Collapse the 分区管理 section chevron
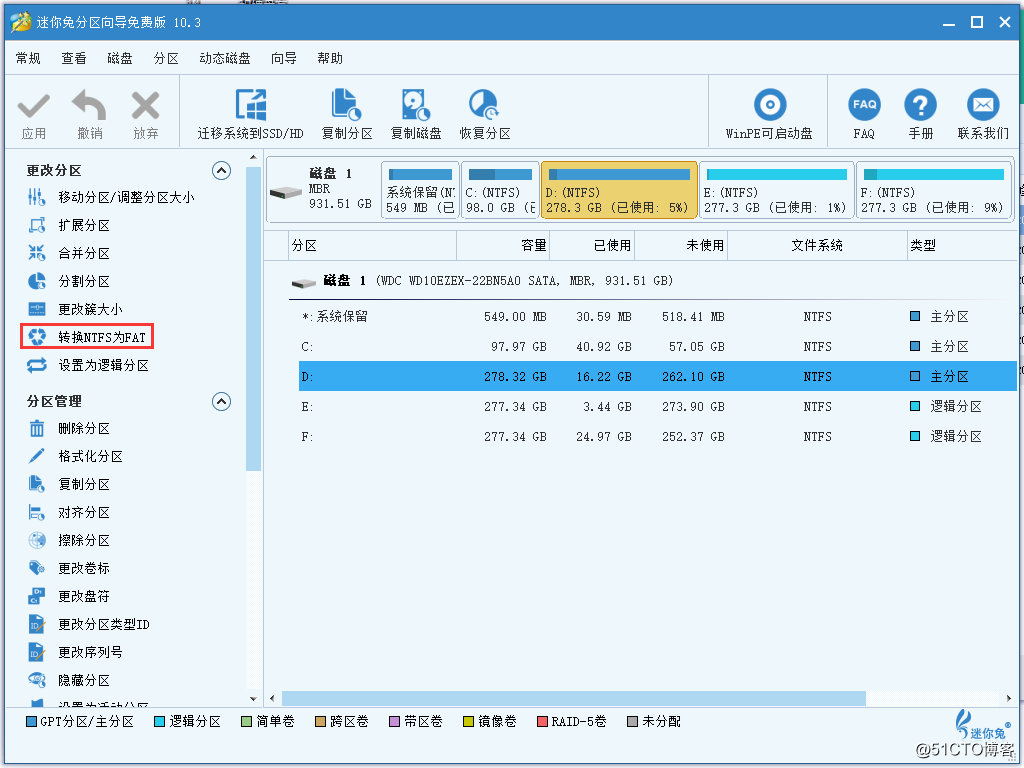This screenshot has height=768, width=1024. [221, 402]
